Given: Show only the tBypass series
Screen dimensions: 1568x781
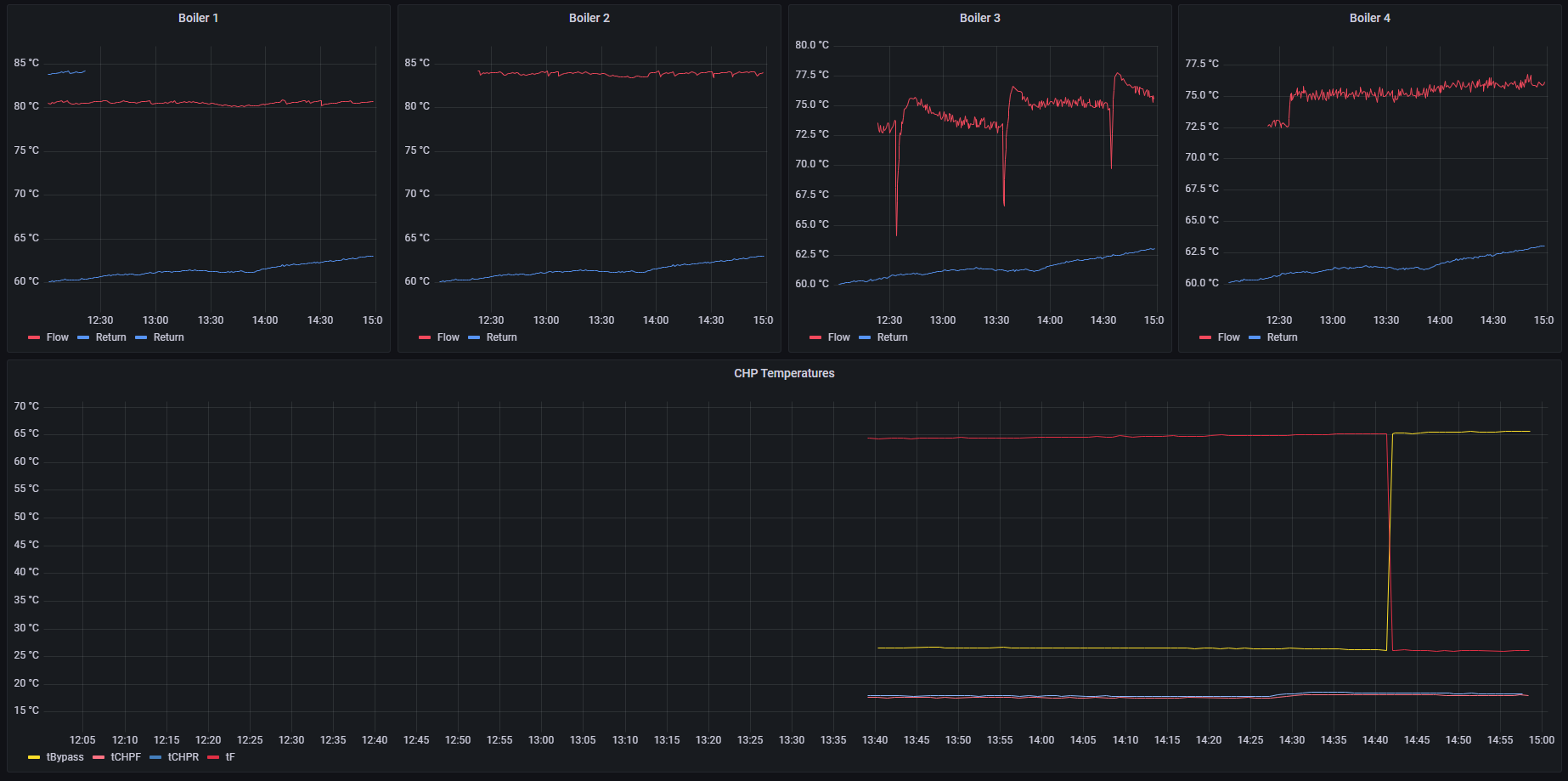Looking at the screenshot, I should tap(65, 757).
